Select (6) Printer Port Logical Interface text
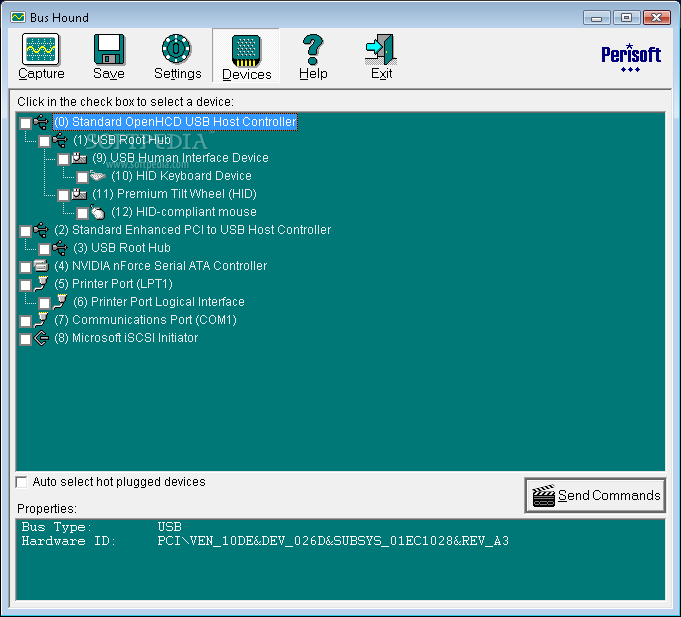681x617 pixels. (x=159, y=302)
